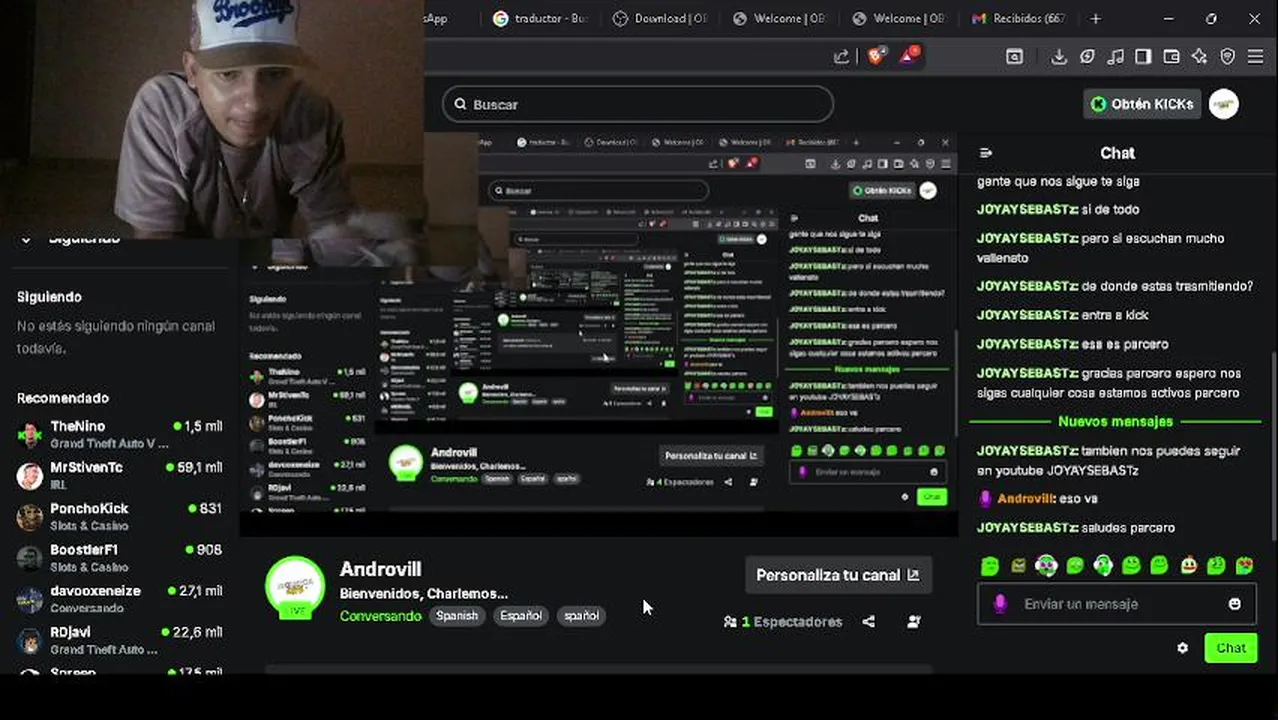1278x720 pixels.
Task: Click the music note playlist icon
Action: click(1116, 57)
